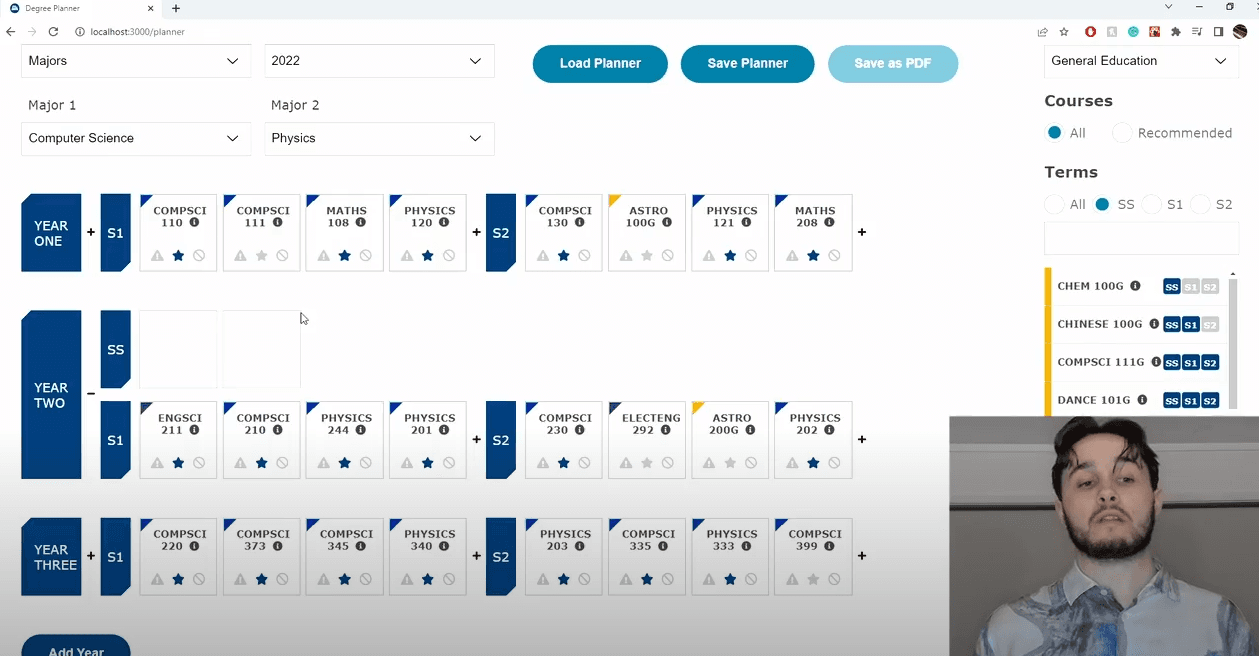The height and width of the screenshot is (656, 1259).
Task: Choose the All terms radio button
Action: tap(1054, 204)
